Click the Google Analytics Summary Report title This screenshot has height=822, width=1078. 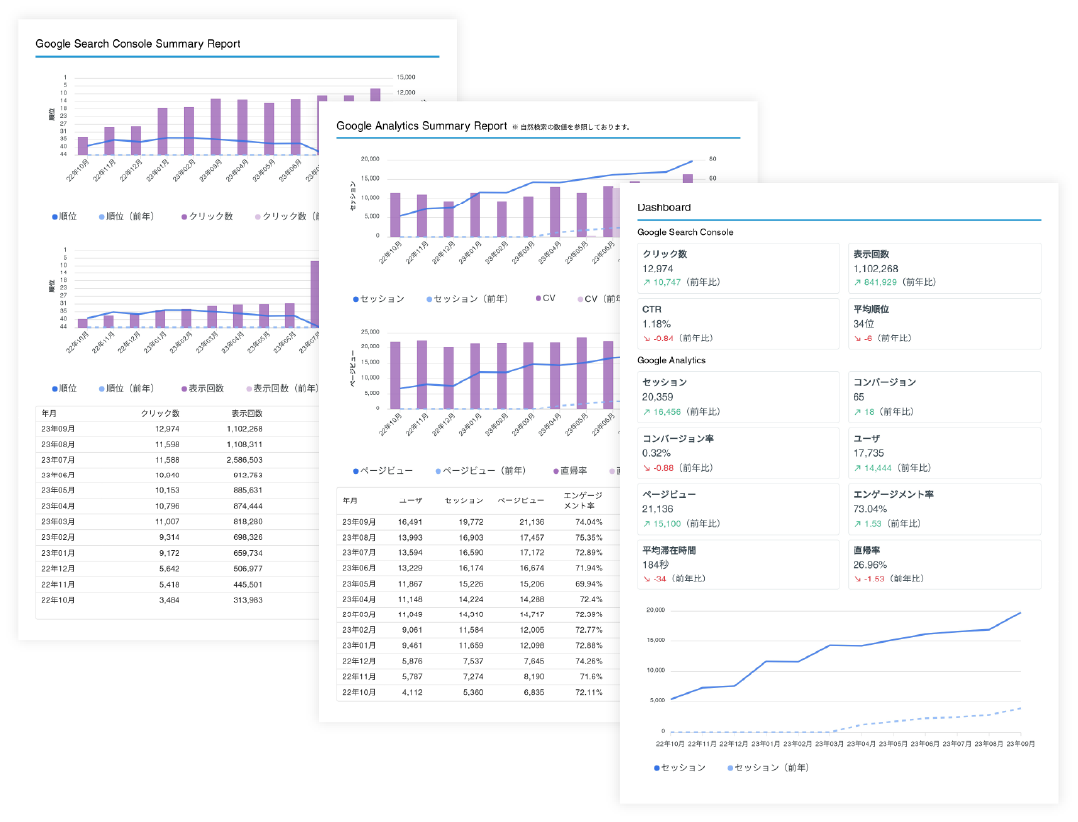[x=421, y=126]
